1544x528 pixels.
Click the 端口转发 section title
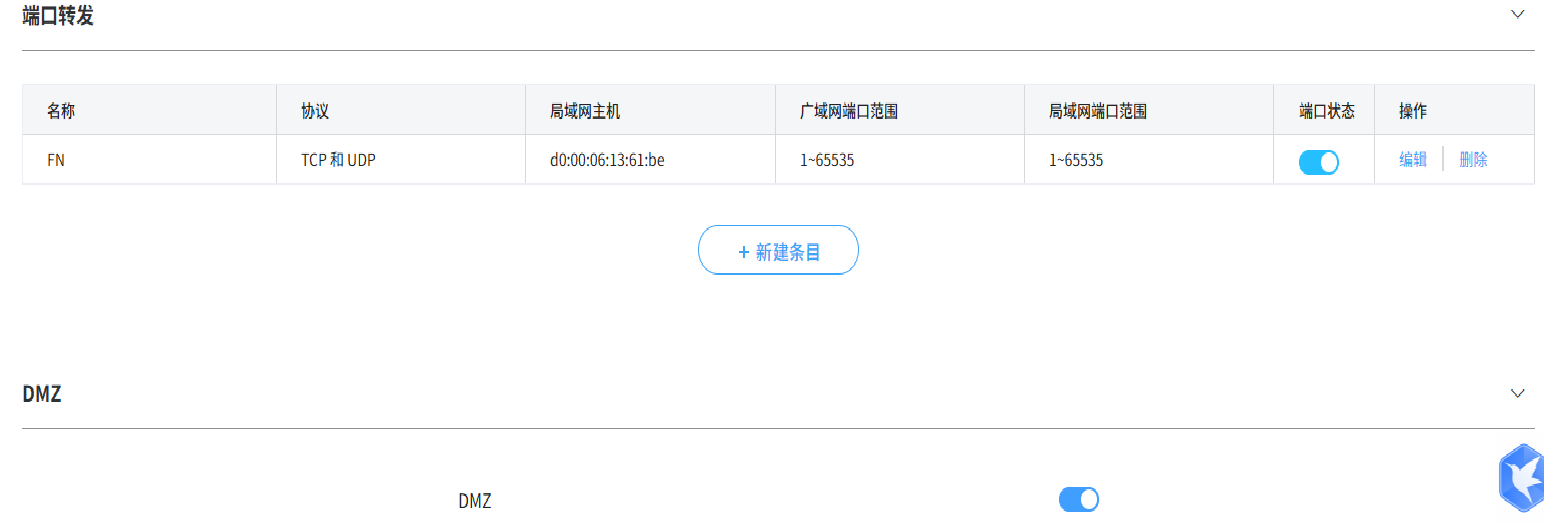[58, 15]
